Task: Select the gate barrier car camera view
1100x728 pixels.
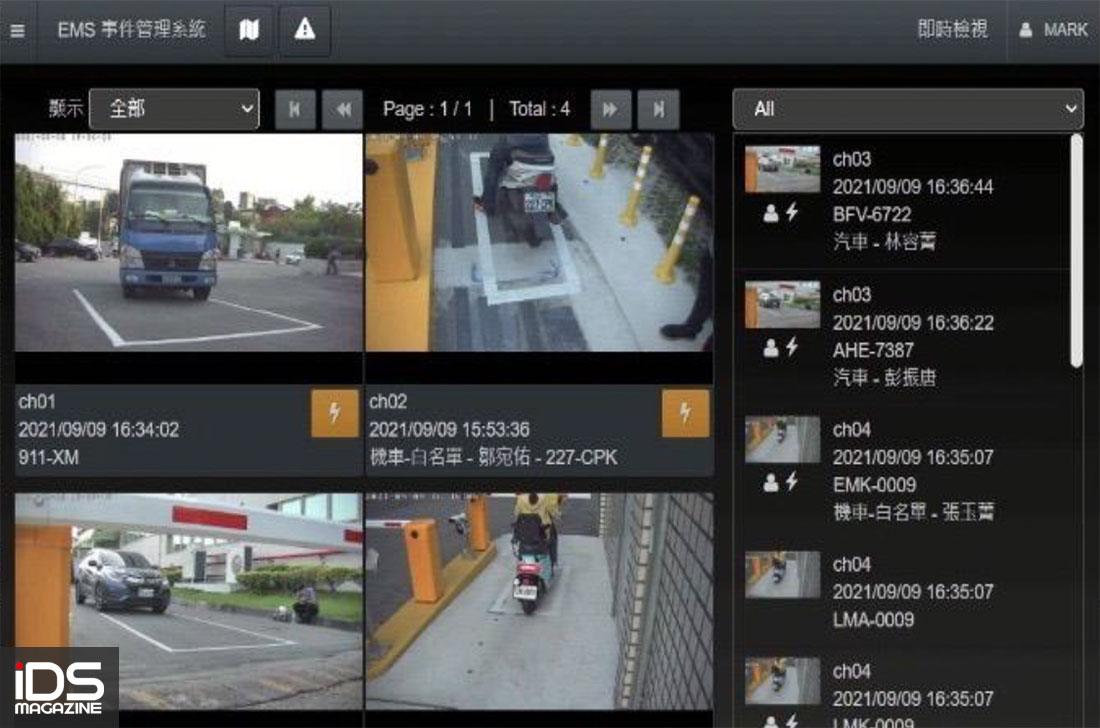Action: 189,601
